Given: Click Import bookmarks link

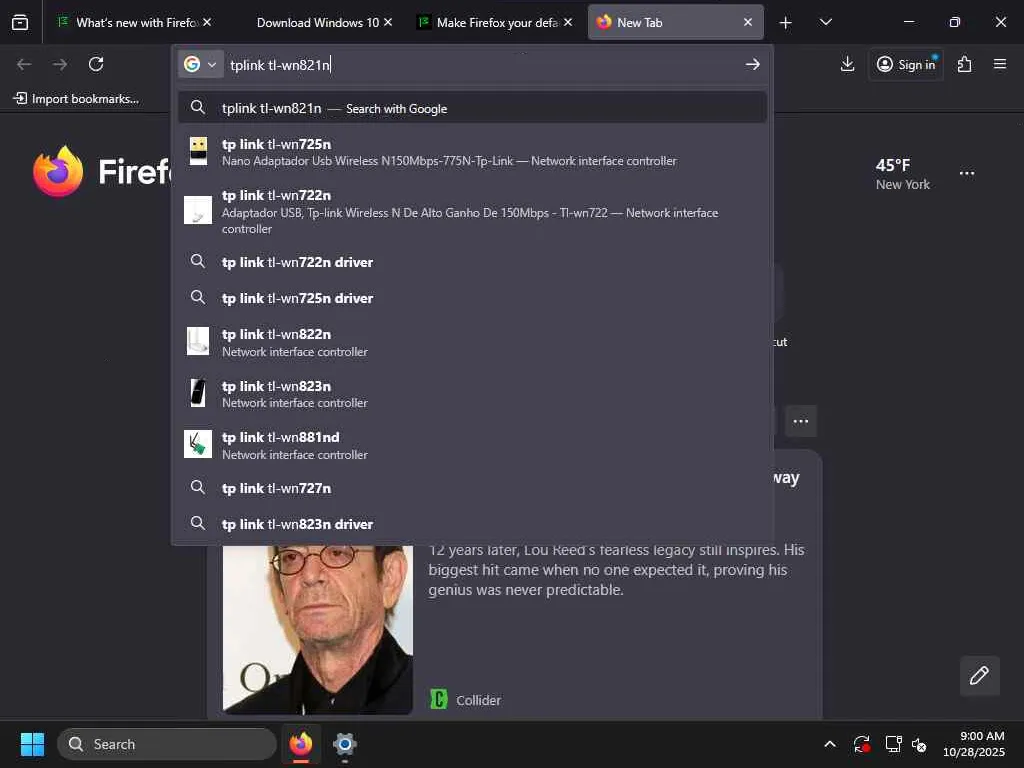Looking at the screenshot, I should [x=76, y=99].
